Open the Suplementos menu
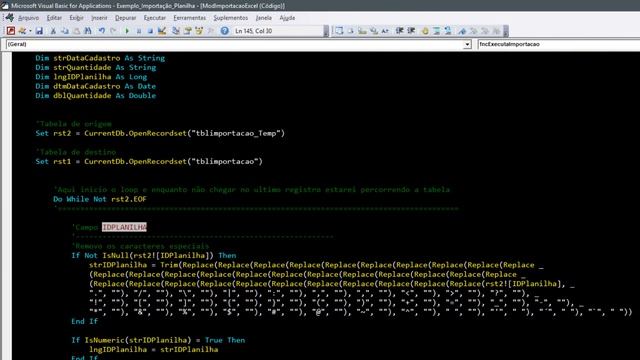Screen dimensions: 640x360 tap(231, 18)
